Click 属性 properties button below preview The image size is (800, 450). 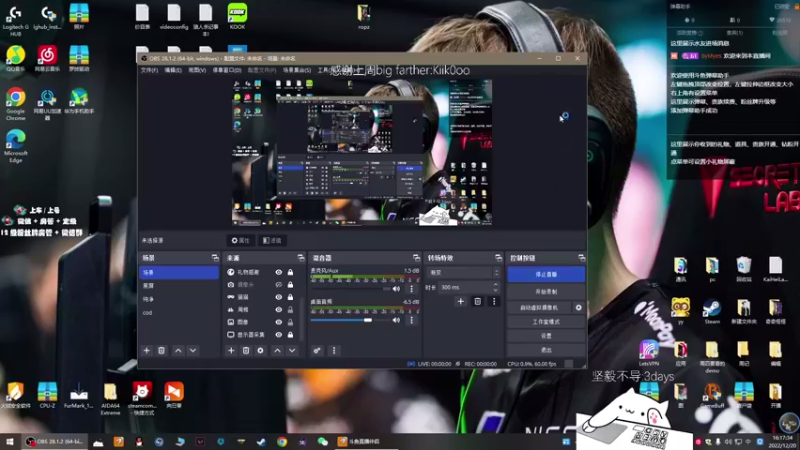[241, 240]
